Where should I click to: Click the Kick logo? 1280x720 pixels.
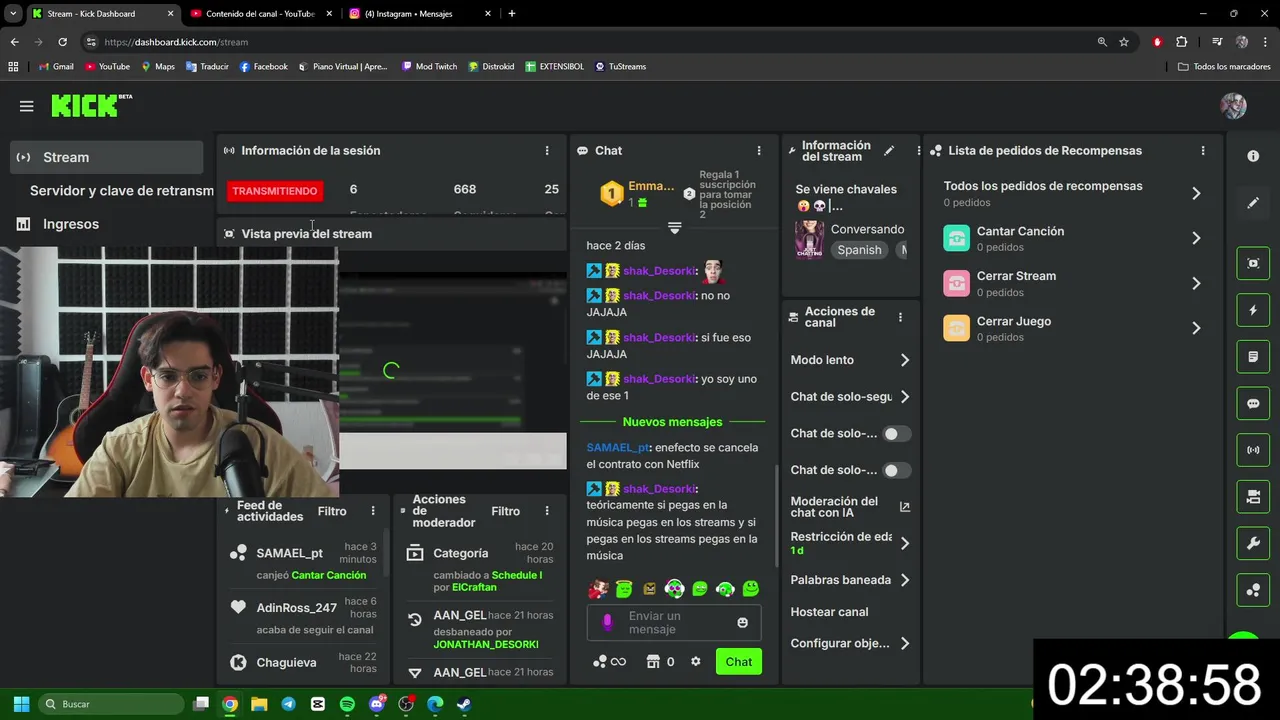pos(91,105)
